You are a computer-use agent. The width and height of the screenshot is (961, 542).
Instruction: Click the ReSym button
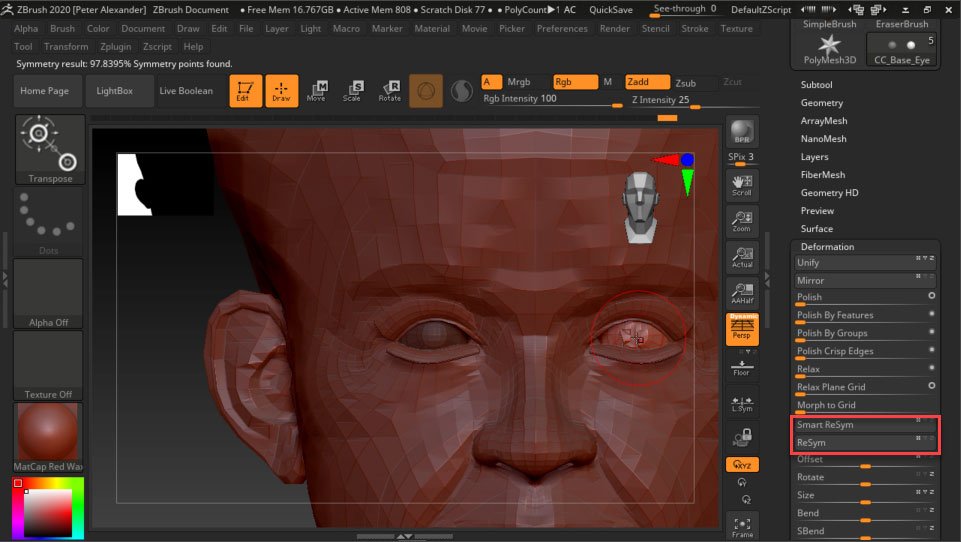click(x=864, y=442)
